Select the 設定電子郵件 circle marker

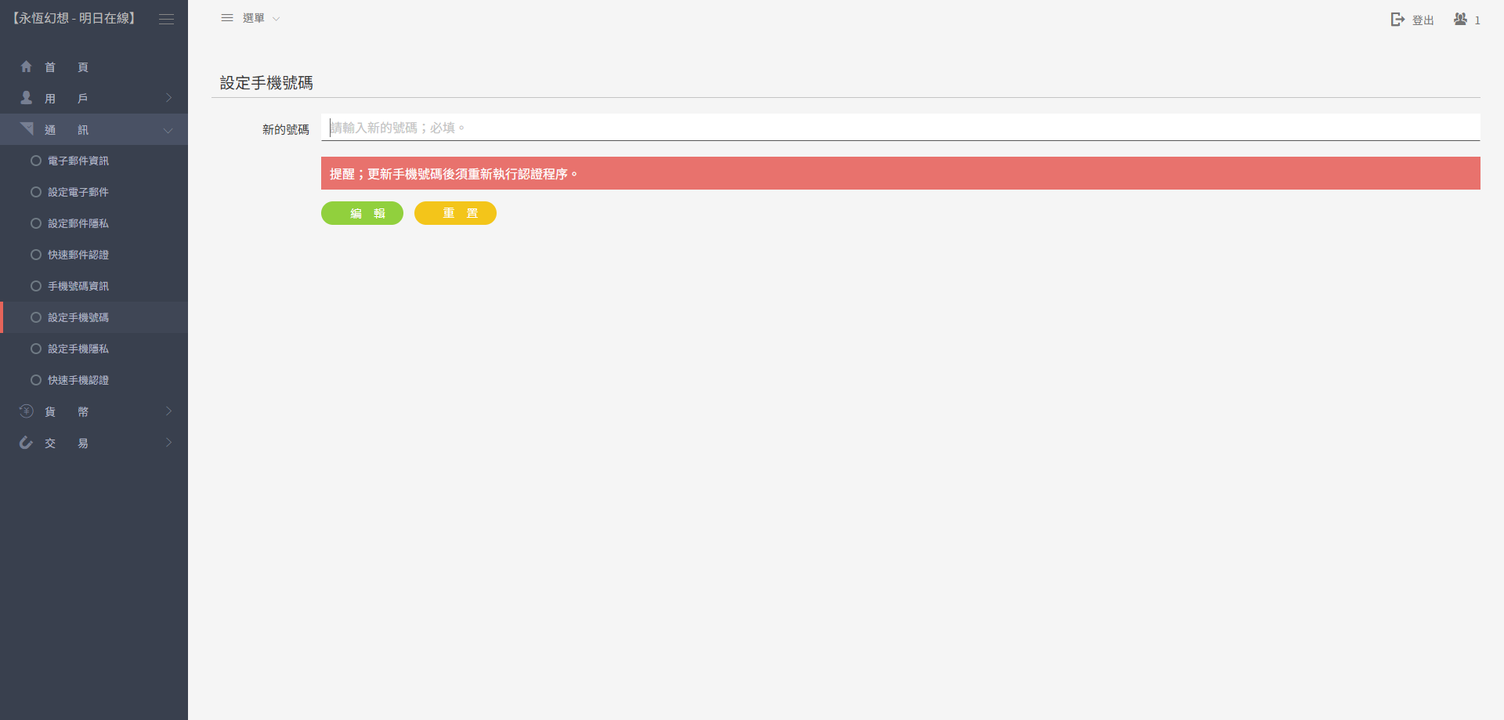(36, 191)
